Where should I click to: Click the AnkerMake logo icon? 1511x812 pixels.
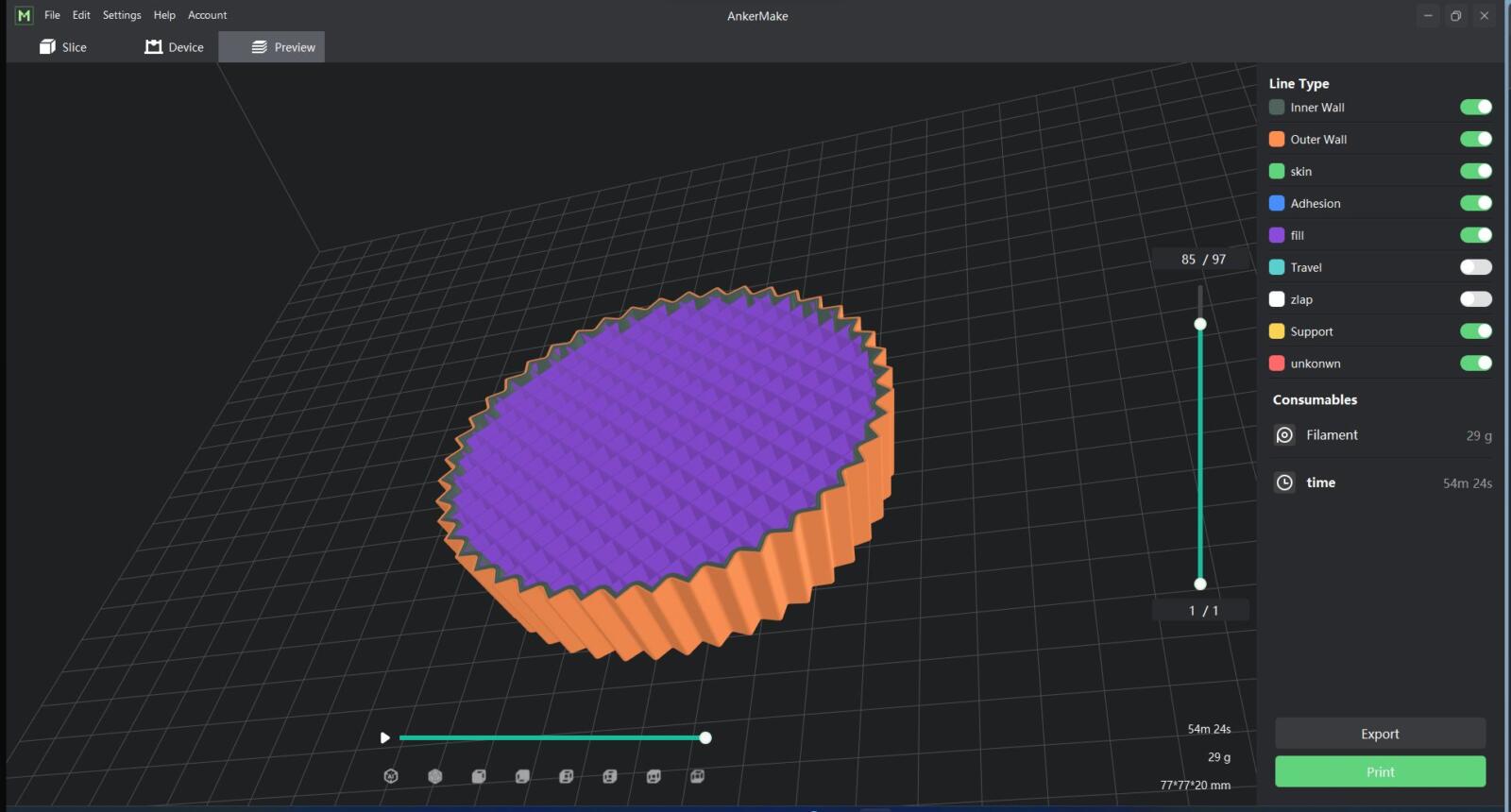point(24,15)
